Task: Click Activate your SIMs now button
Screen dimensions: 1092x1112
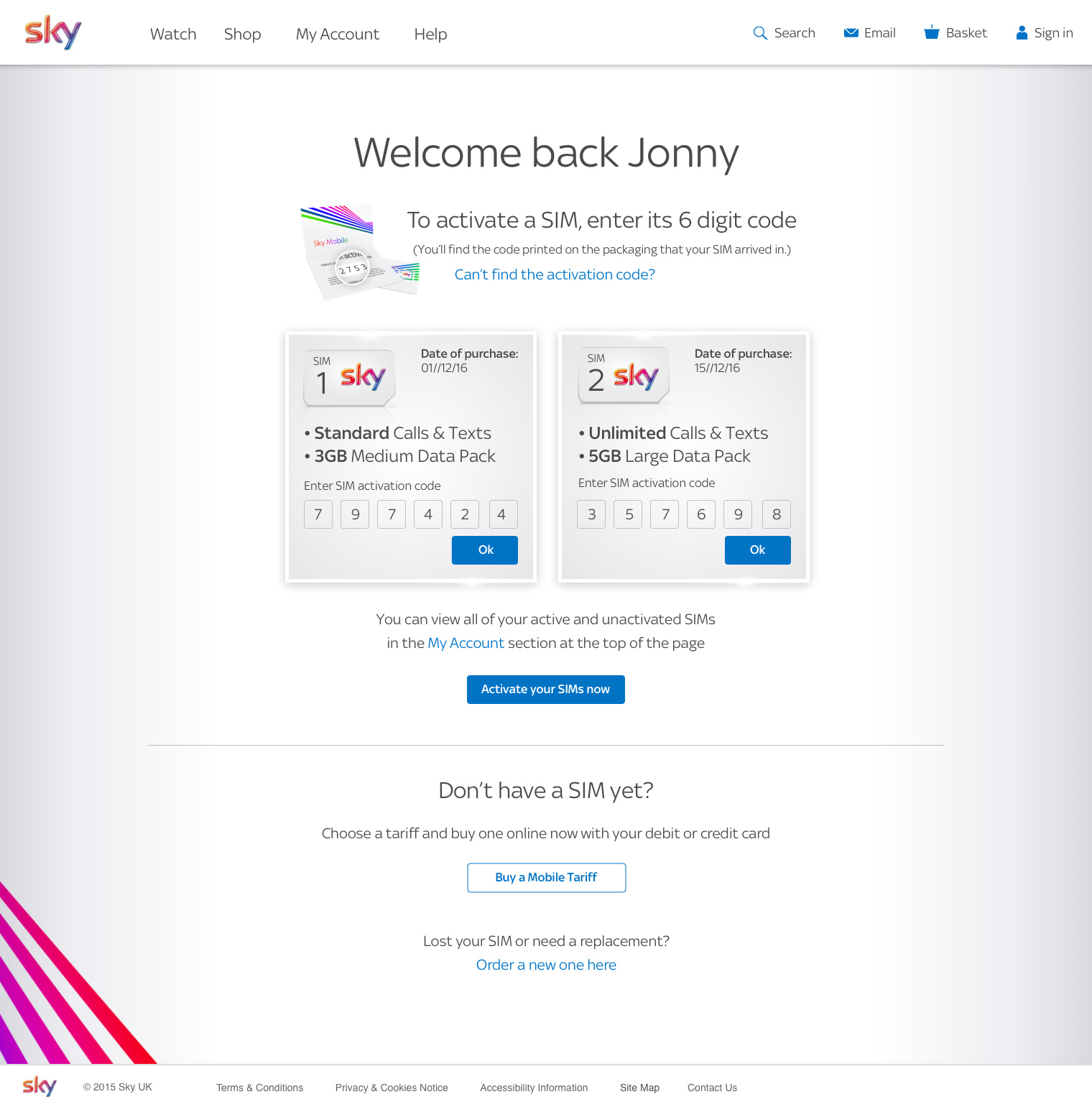Action: 545,690
